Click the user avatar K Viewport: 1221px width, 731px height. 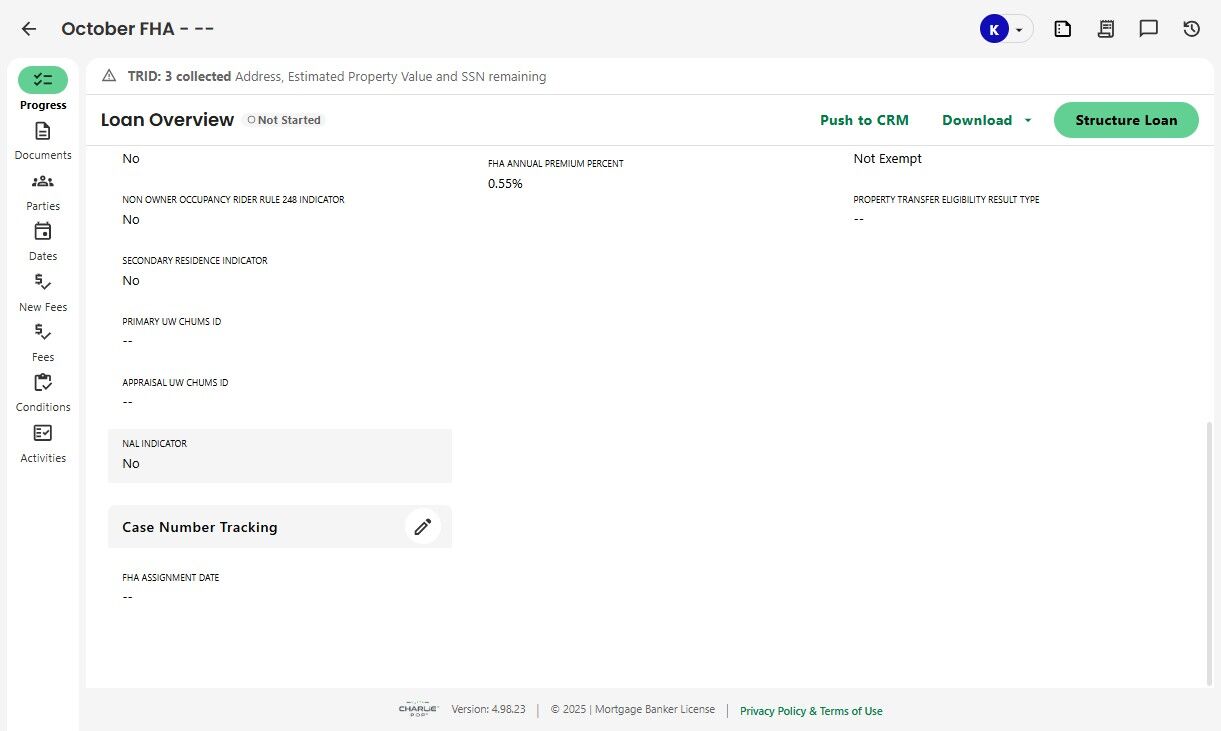click(993, 30)
